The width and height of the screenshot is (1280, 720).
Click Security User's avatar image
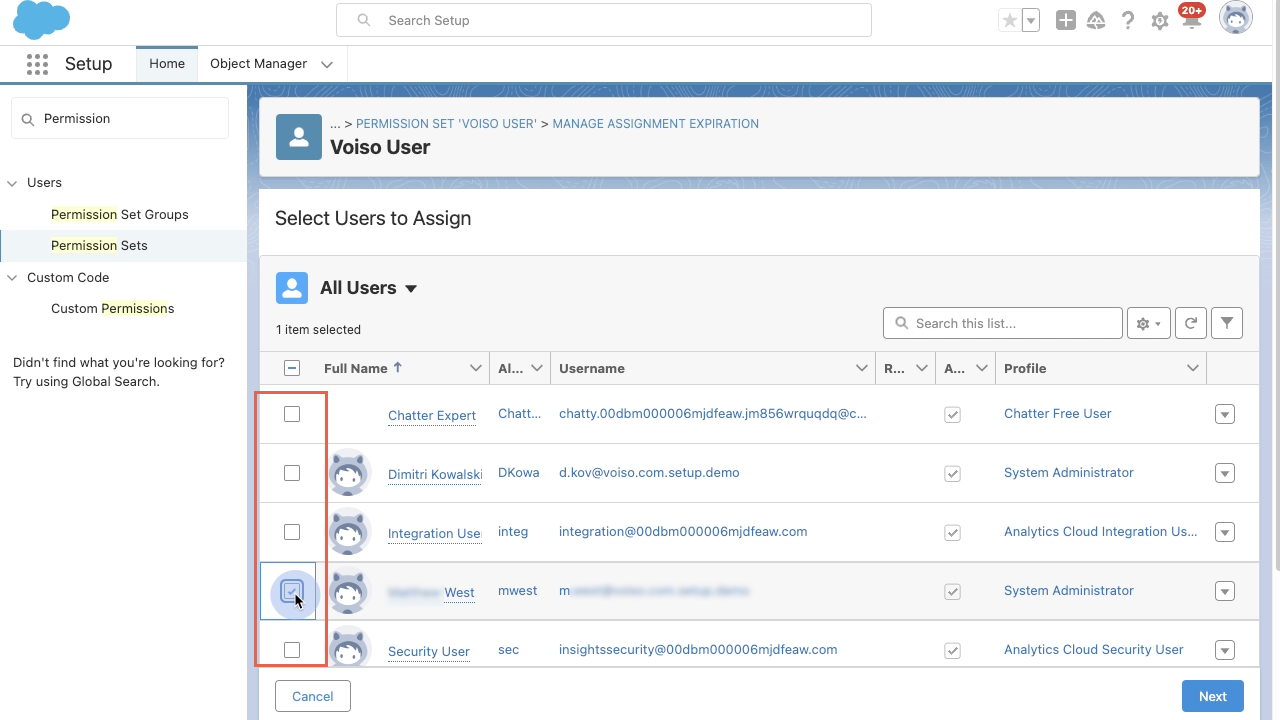pos(349,648)
